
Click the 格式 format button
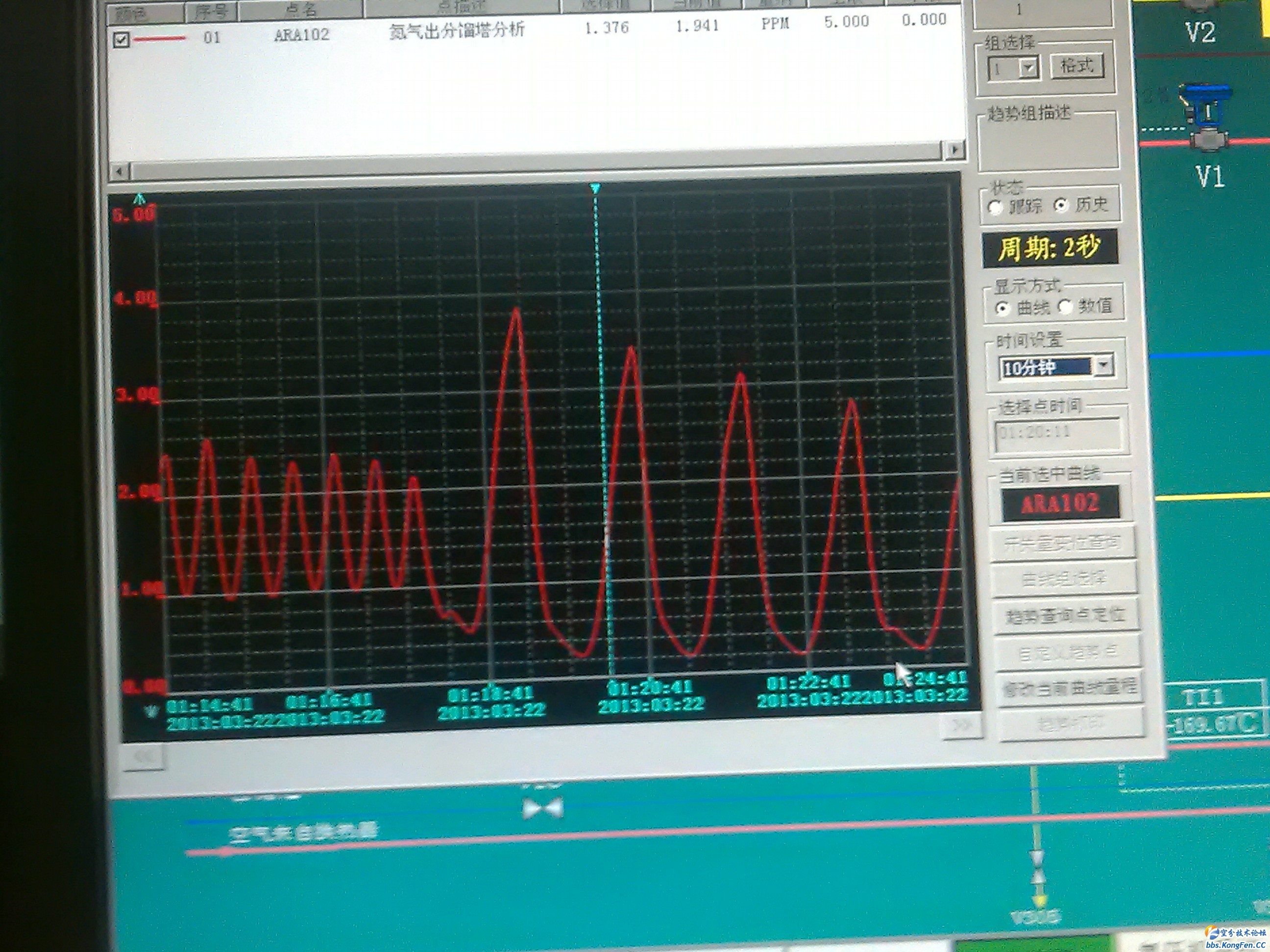[1076, 66]
